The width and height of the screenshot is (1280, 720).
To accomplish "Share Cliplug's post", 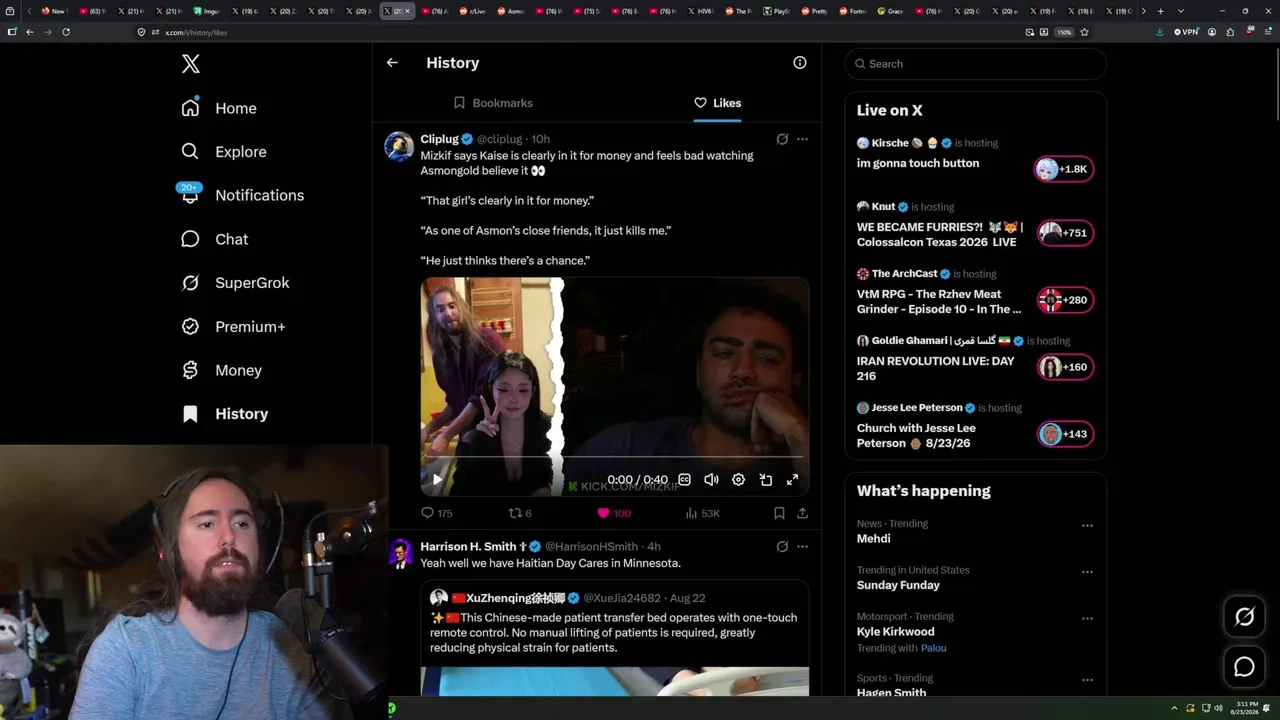I will (802, 513).
